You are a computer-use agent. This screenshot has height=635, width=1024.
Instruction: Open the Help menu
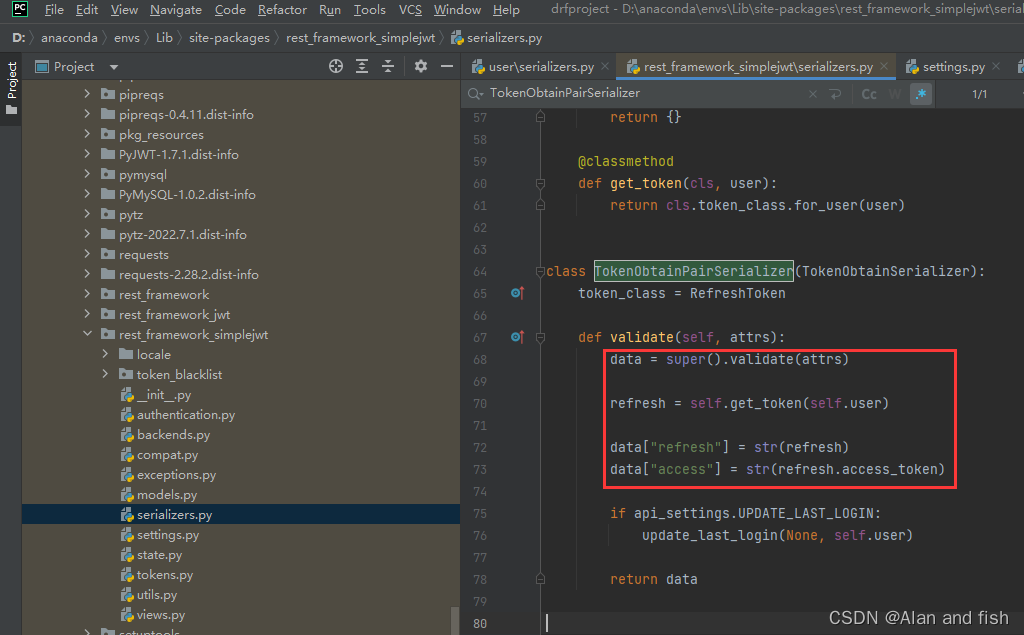point(506,10)
